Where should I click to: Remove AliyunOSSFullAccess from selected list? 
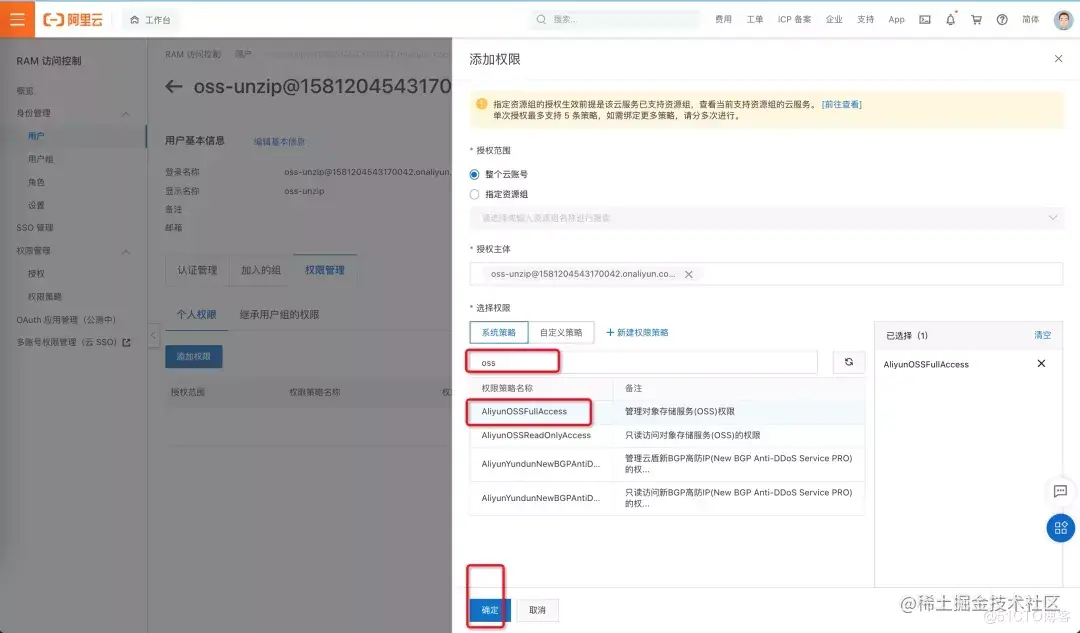tap(1041, 364)
